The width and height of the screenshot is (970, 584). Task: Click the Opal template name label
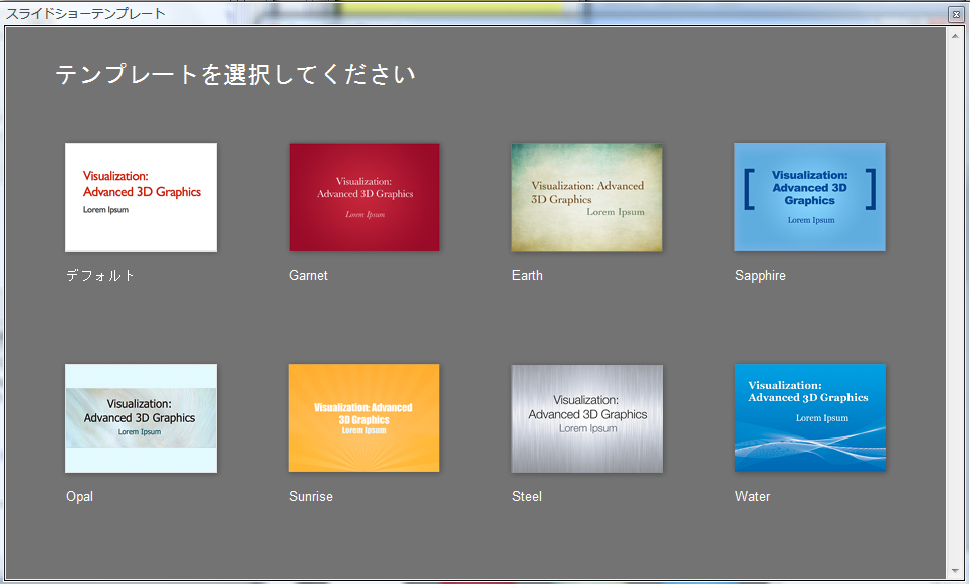coord(79,496)
